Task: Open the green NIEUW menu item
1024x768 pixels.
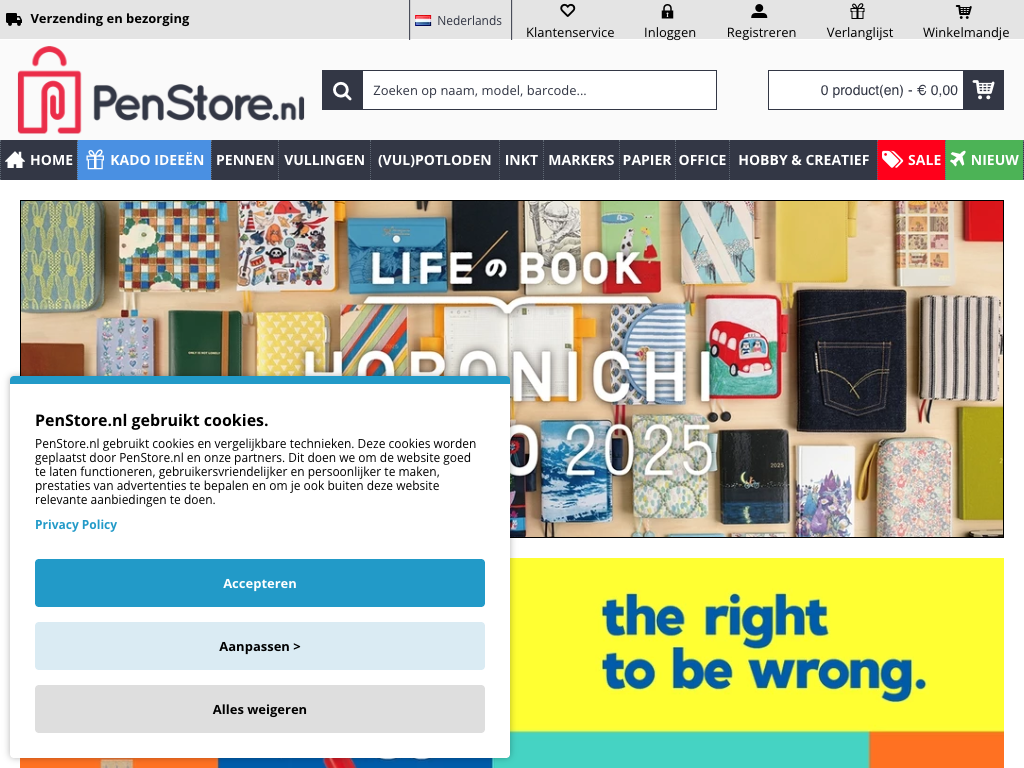Action: pos(984,160)
